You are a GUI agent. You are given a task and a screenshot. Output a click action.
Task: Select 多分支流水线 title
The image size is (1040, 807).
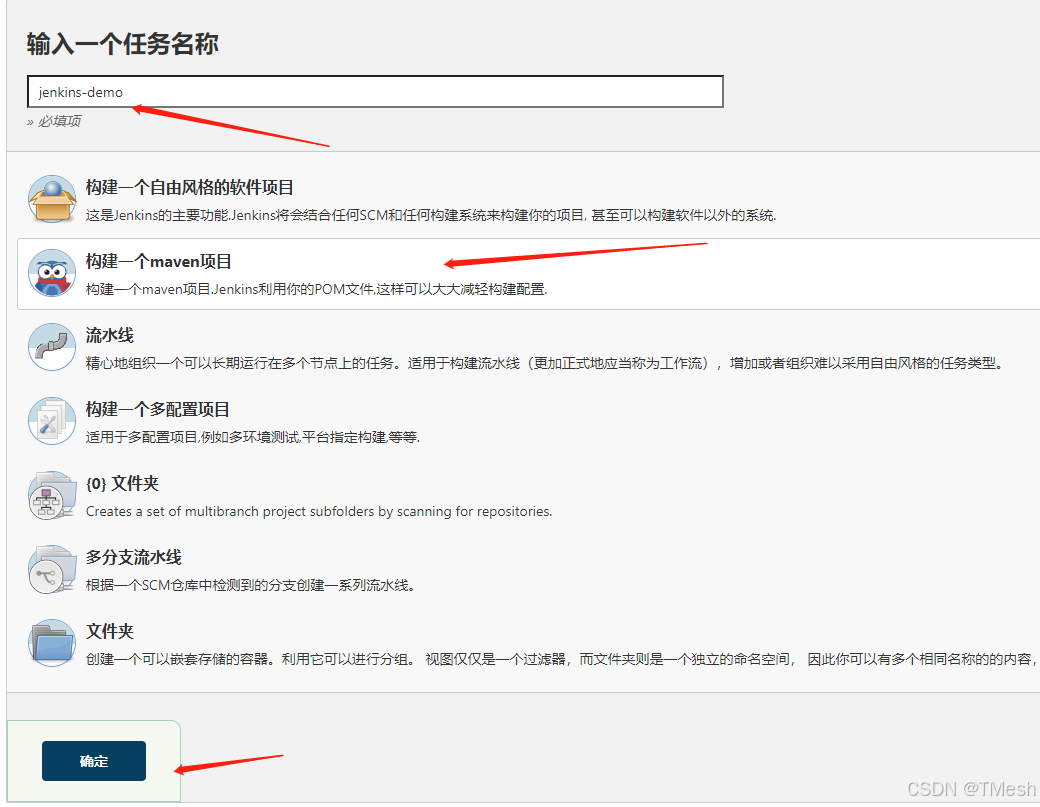click(133, 558)
